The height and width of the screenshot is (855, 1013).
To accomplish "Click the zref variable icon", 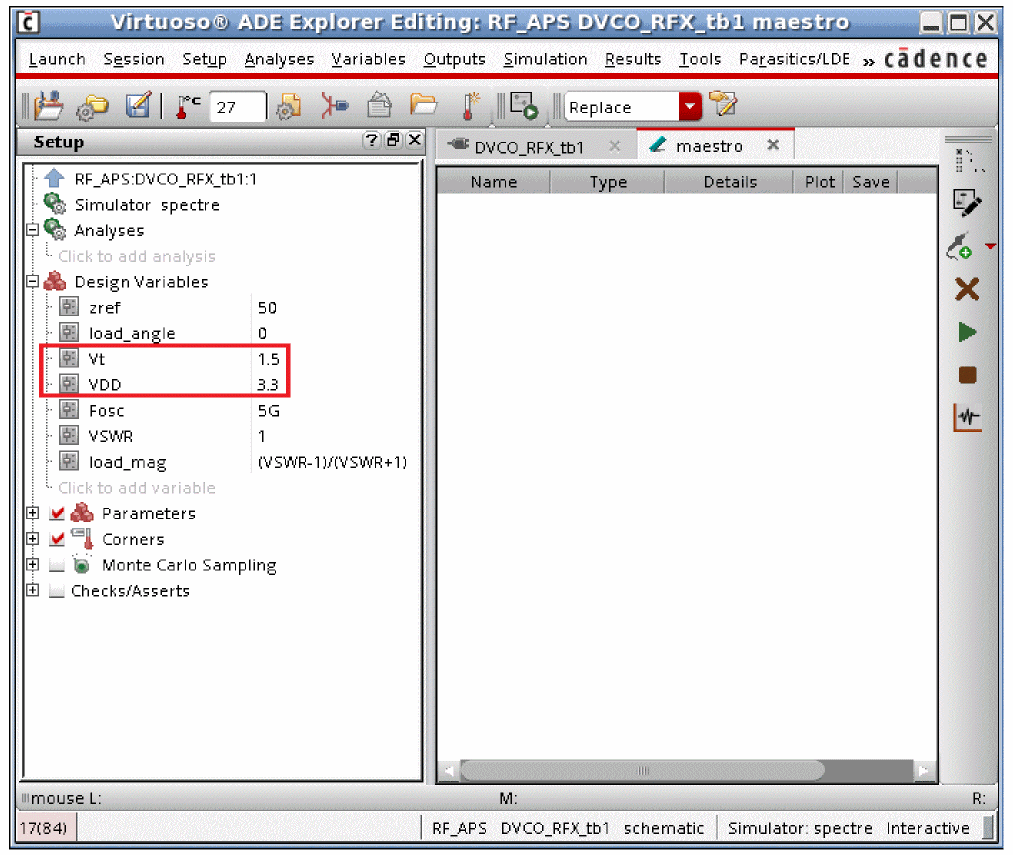I will tap(69, 306).
